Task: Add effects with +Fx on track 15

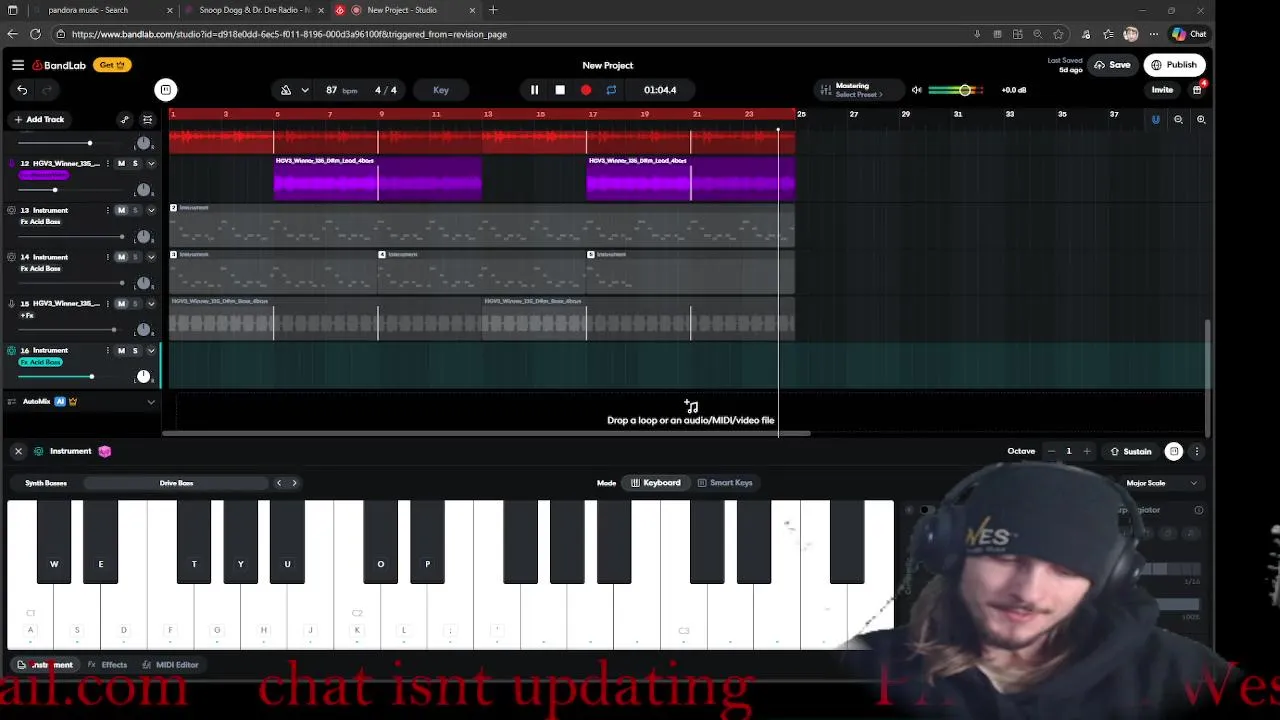Action: pyautogui.click(x=27, y=316)
